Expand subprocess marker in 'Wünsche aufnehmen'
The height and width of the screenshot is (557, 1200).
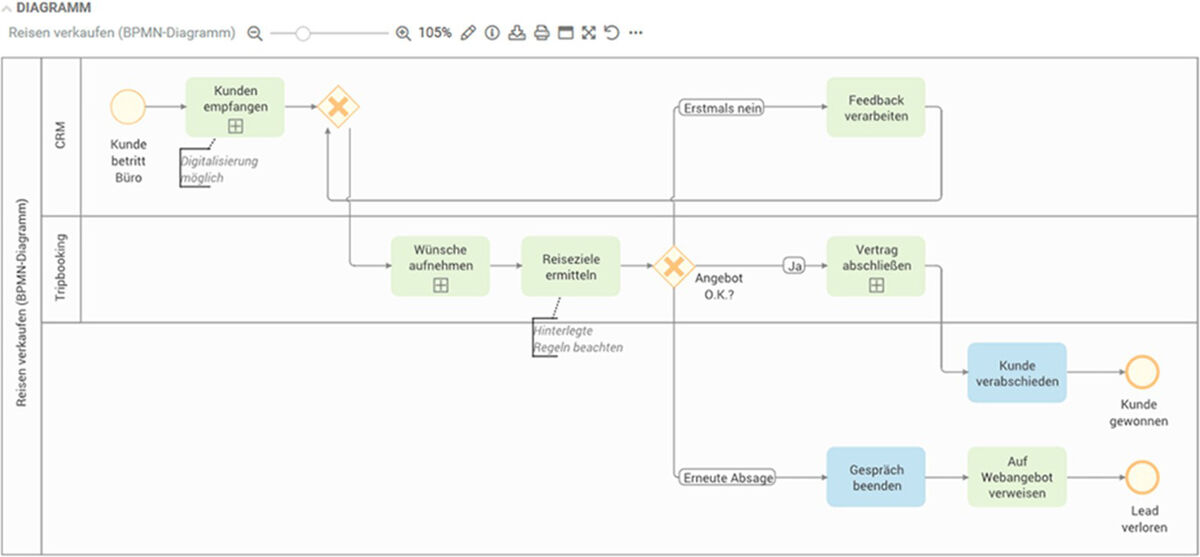[440, 285]
